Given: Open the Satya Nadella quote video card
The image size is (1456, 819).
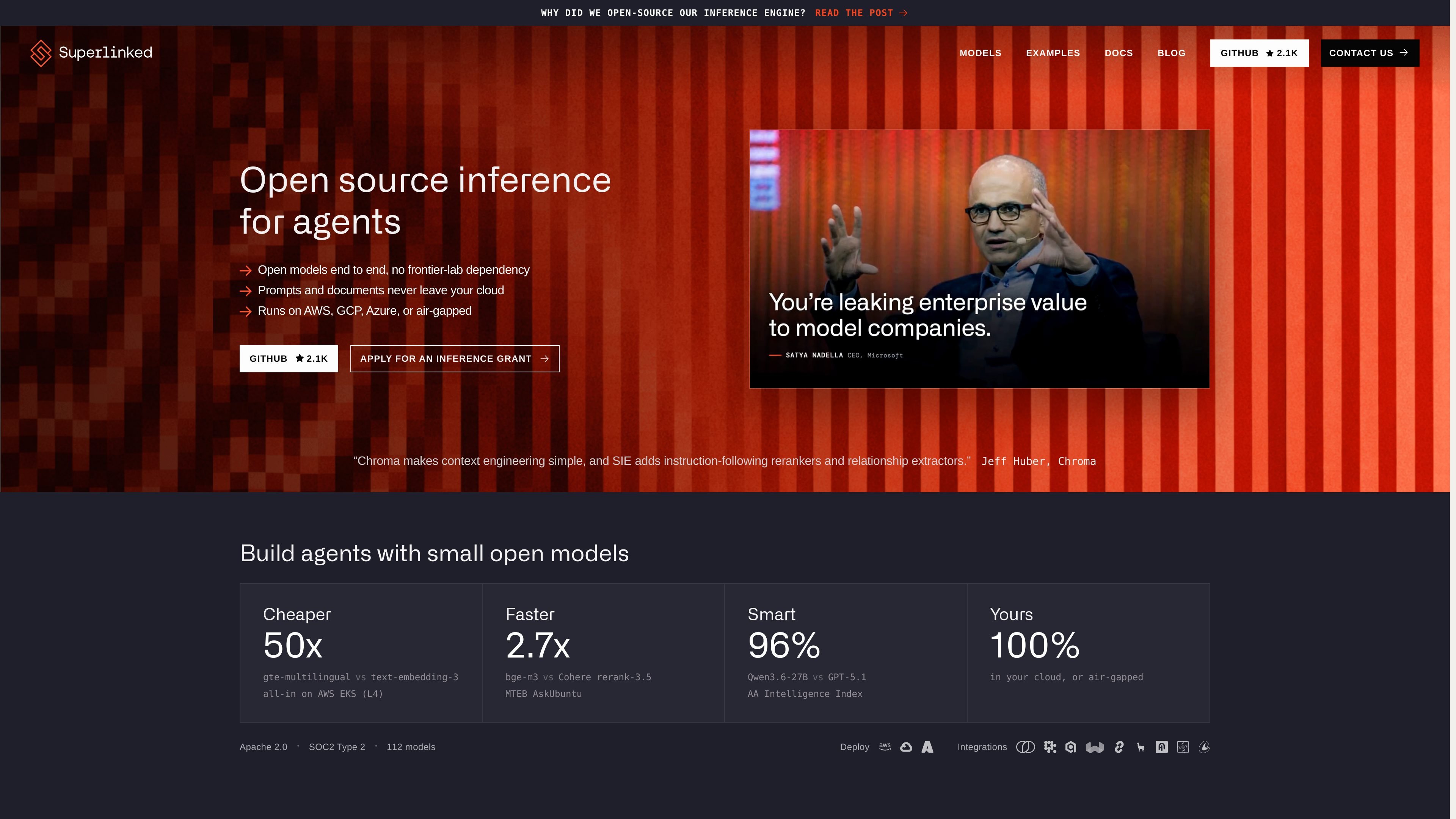Looking at the screenshot, I should [x=979, y=259].
